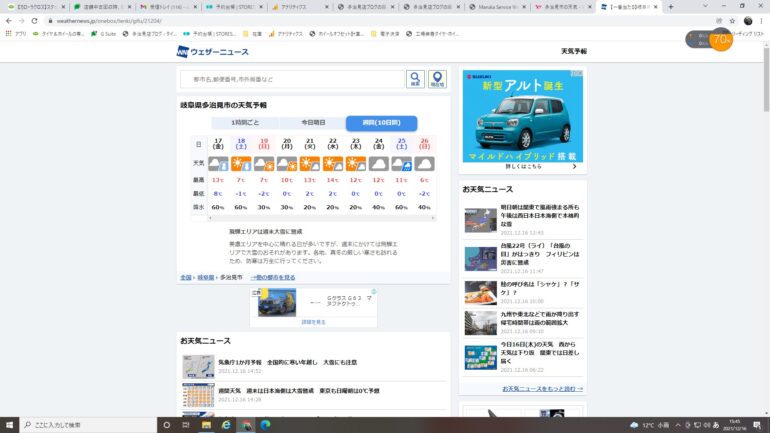Viewport: 770px width, 433px height.
Task: Open the 全国 breadcrumb link
Action: 186,277
